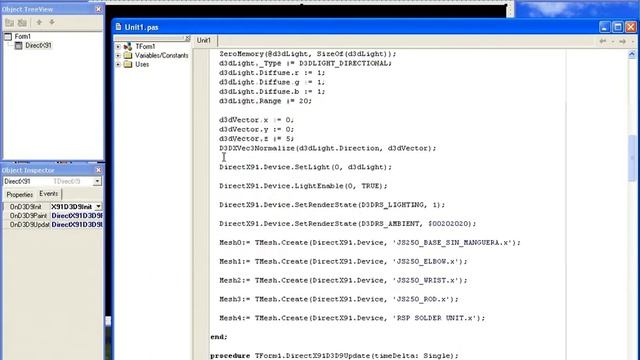This screenshot has width=640, height=360.
Task: Select the OnD3D9Paint event row
Action: tap(52, 216)
